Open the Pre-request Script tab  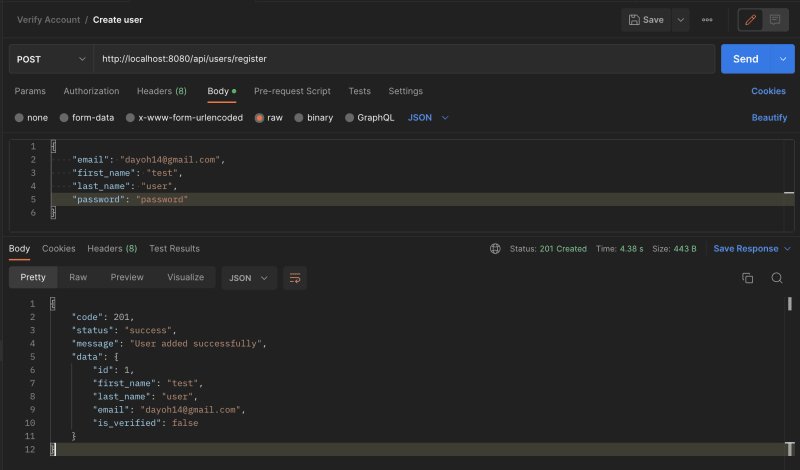[x=292, y=91]
